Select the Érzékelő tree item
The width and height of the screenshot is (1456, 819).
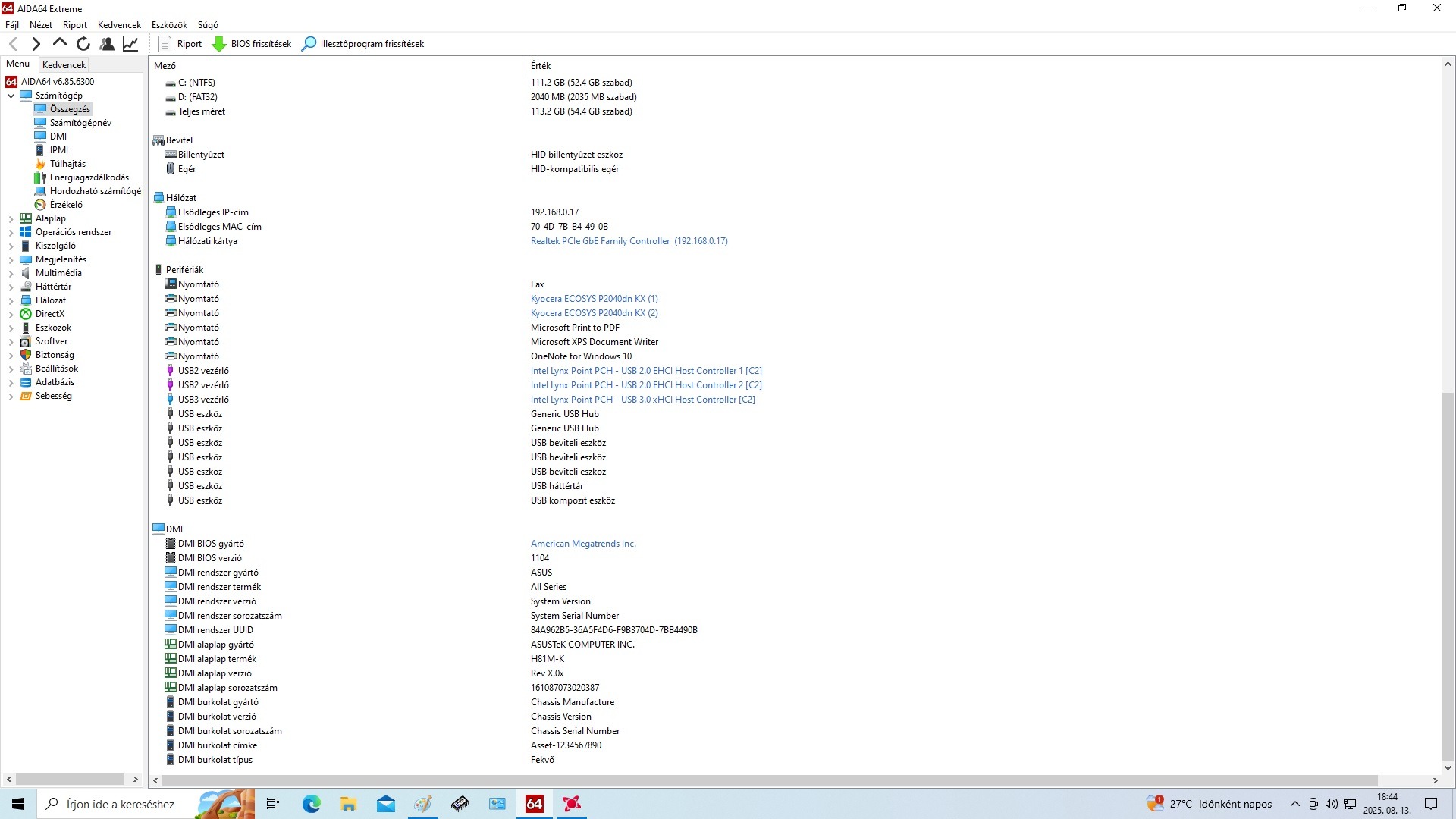(66, 205)
